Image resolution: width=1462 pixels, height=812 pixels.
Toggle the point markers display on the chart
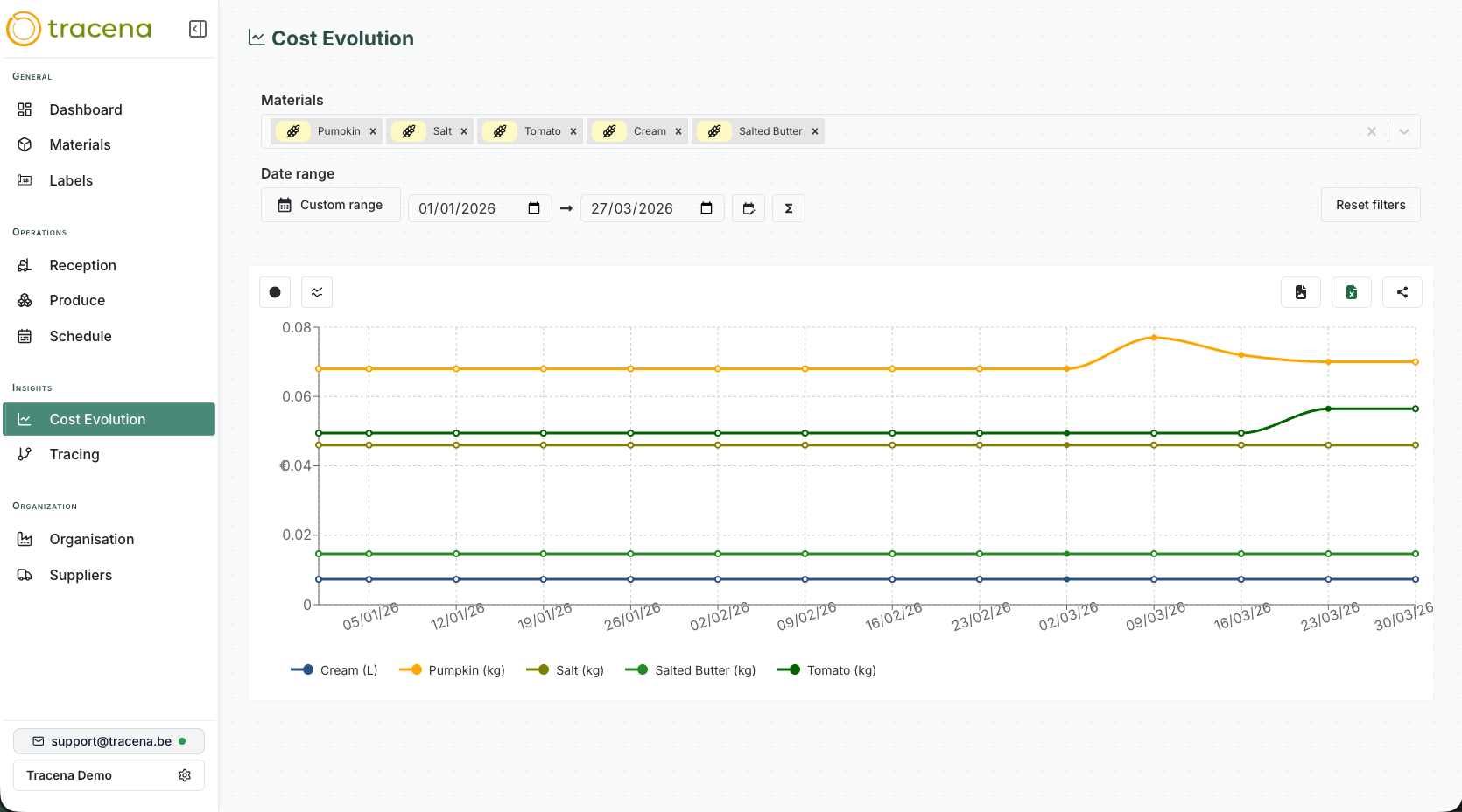pos(275,292)
